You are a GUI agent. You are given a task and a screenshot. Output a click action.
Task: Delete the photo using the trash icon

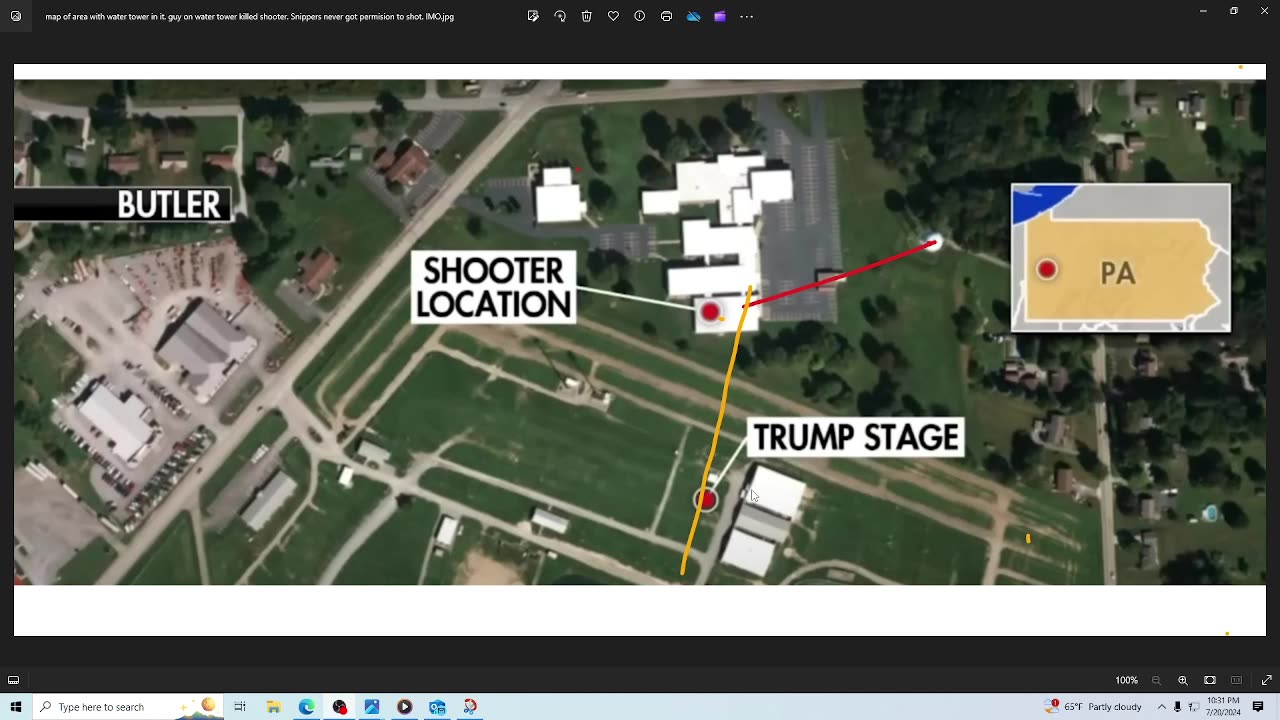coord(587,16)
